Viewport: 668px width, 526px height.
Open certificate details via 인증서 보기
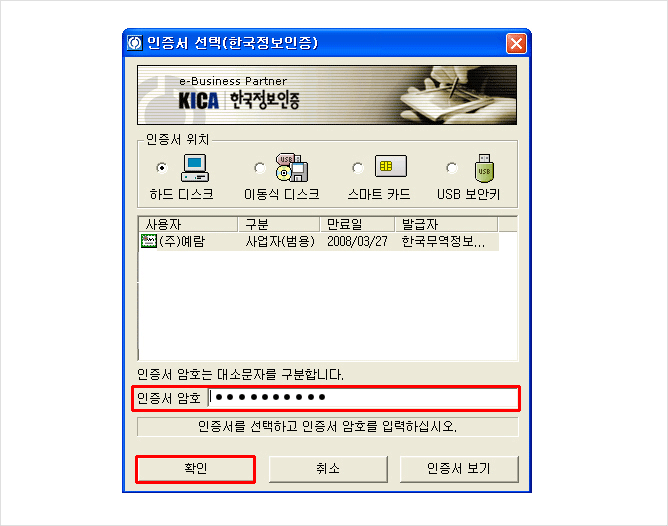459,469
